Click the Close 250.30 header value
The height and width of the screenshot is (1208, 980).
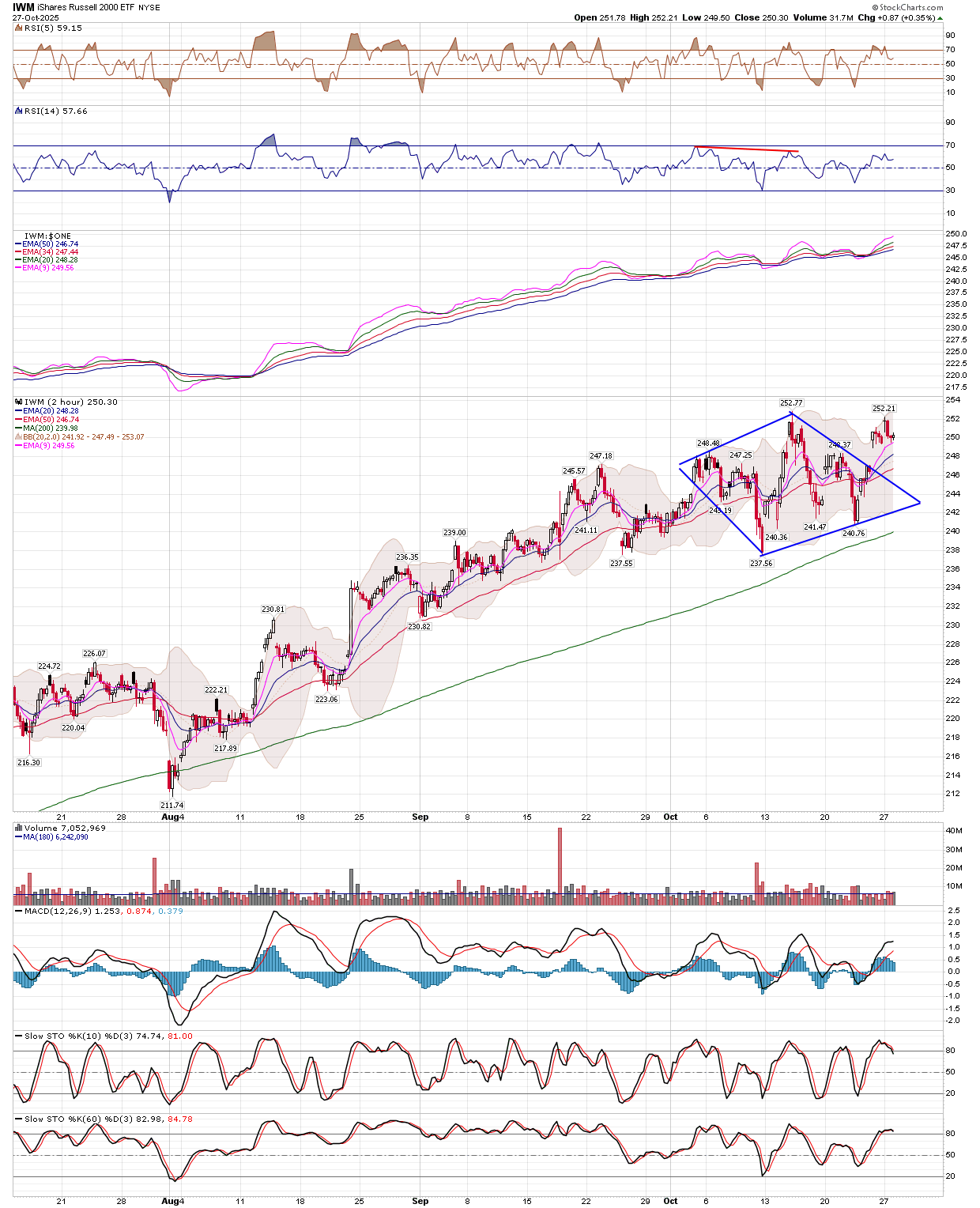click(x=761, y=17)
